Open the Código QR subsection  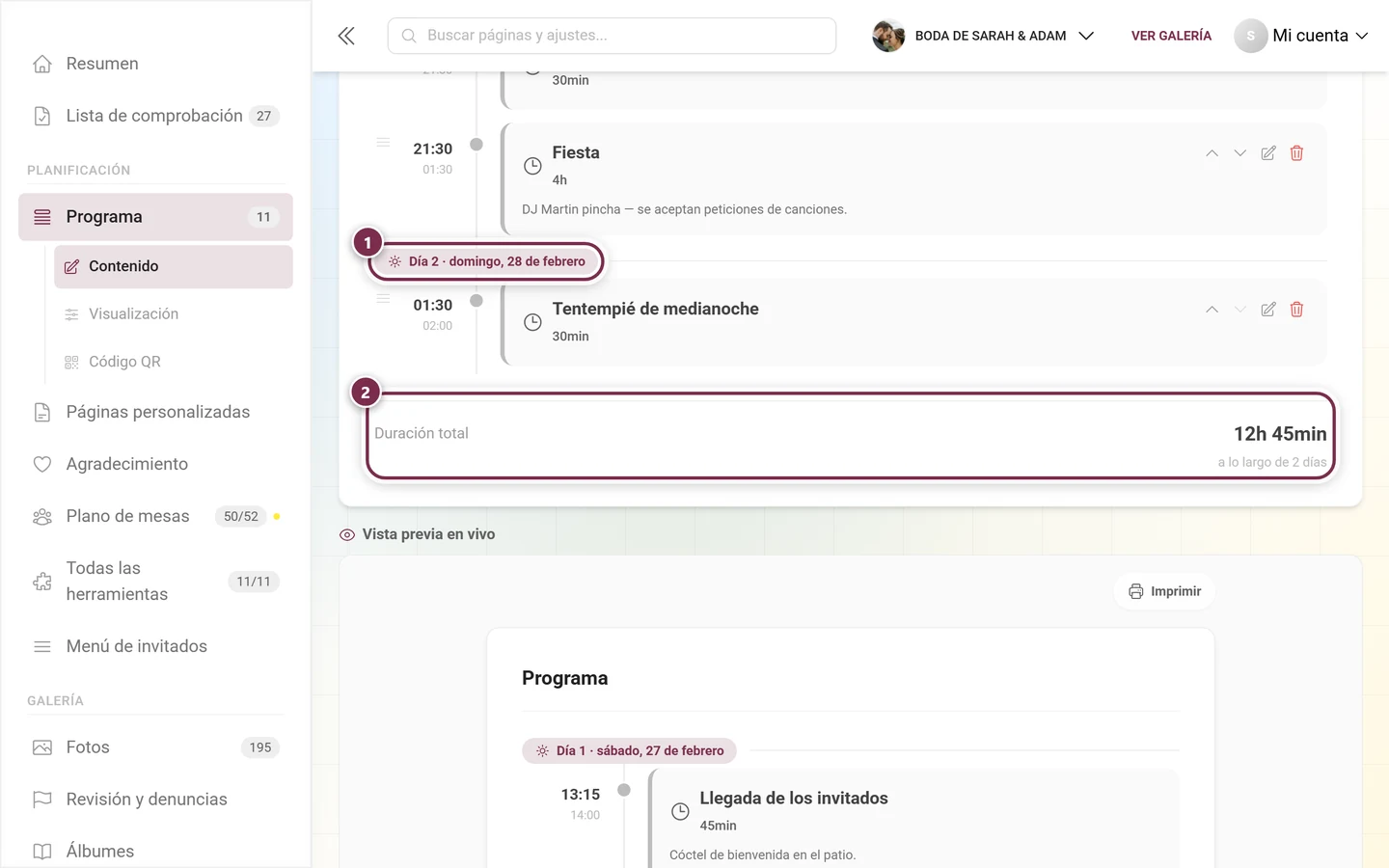(174, 362)
